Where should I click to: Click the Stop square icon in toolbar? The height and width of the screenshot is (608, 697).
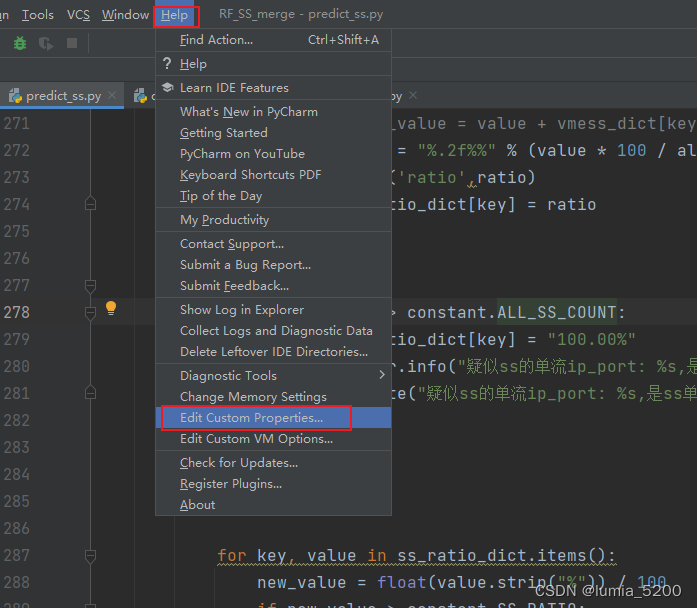point(72,43)
